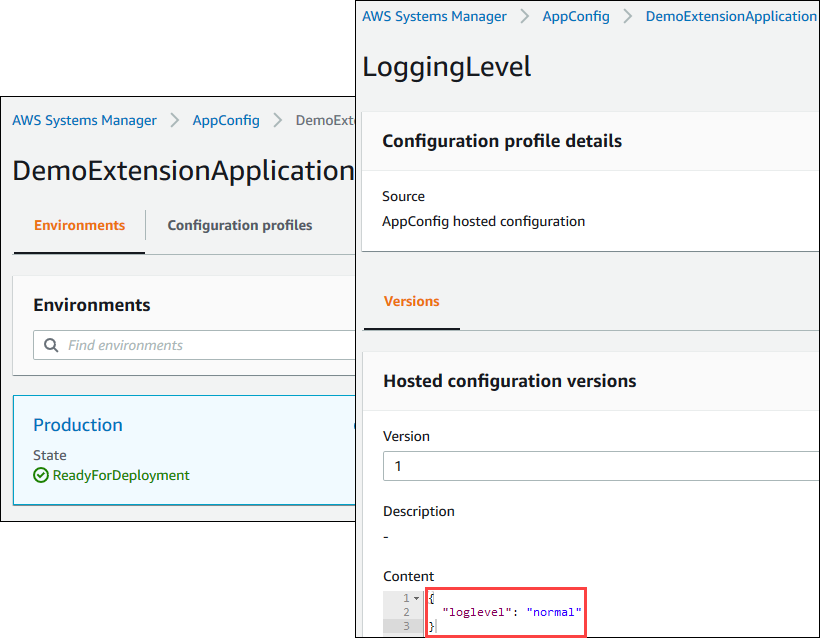Click the Description label

coord(419,511)
